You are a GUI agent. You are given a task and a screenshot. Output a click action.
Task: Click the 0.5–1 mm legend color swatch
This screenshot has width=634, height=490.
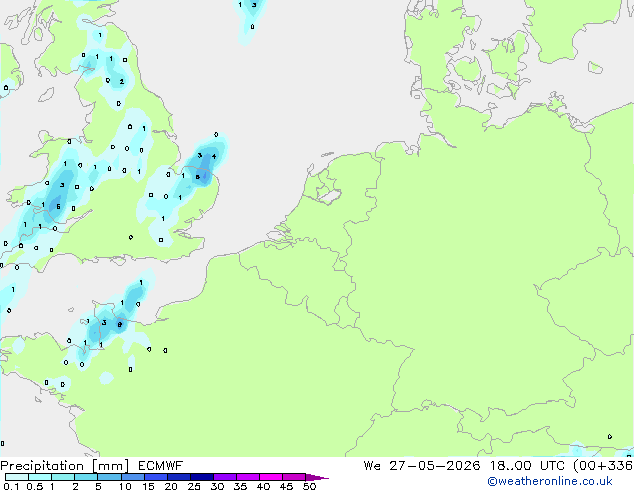click(40, 477)
